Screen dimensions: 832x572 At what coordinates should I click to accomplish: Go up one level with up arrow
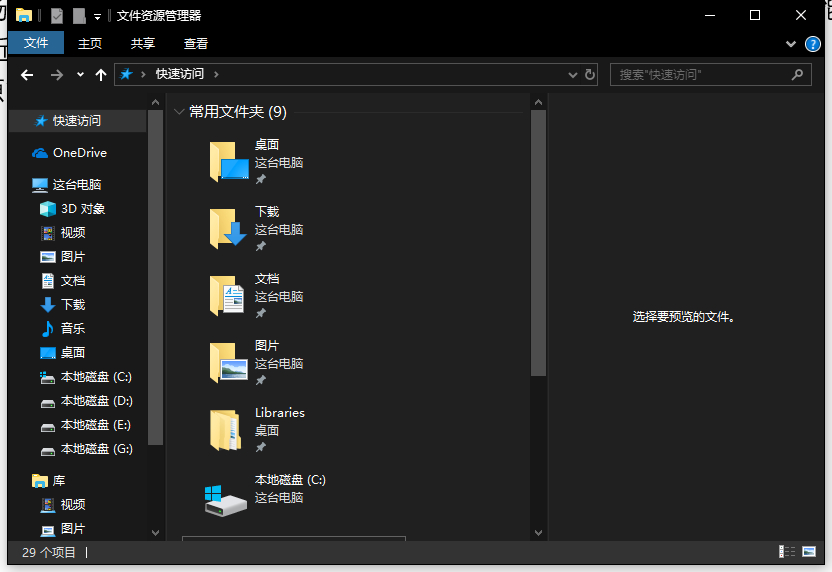[100, 75]
